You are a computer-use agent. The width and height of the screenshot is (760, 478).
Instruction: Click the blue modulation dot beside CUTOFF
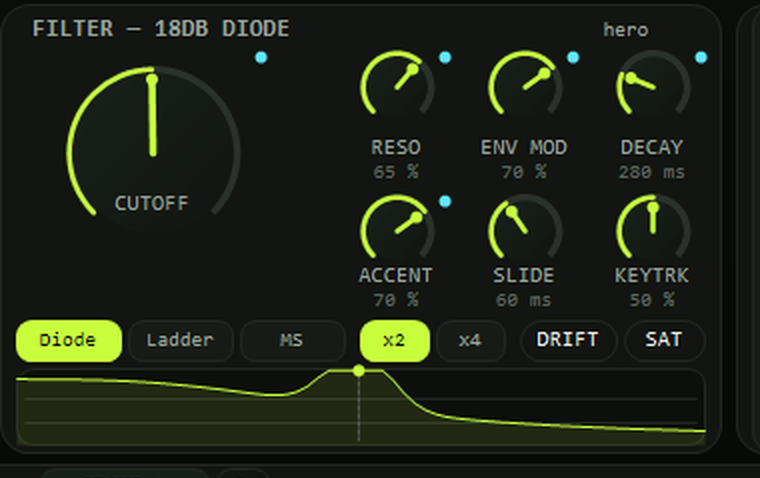(261, 58)
